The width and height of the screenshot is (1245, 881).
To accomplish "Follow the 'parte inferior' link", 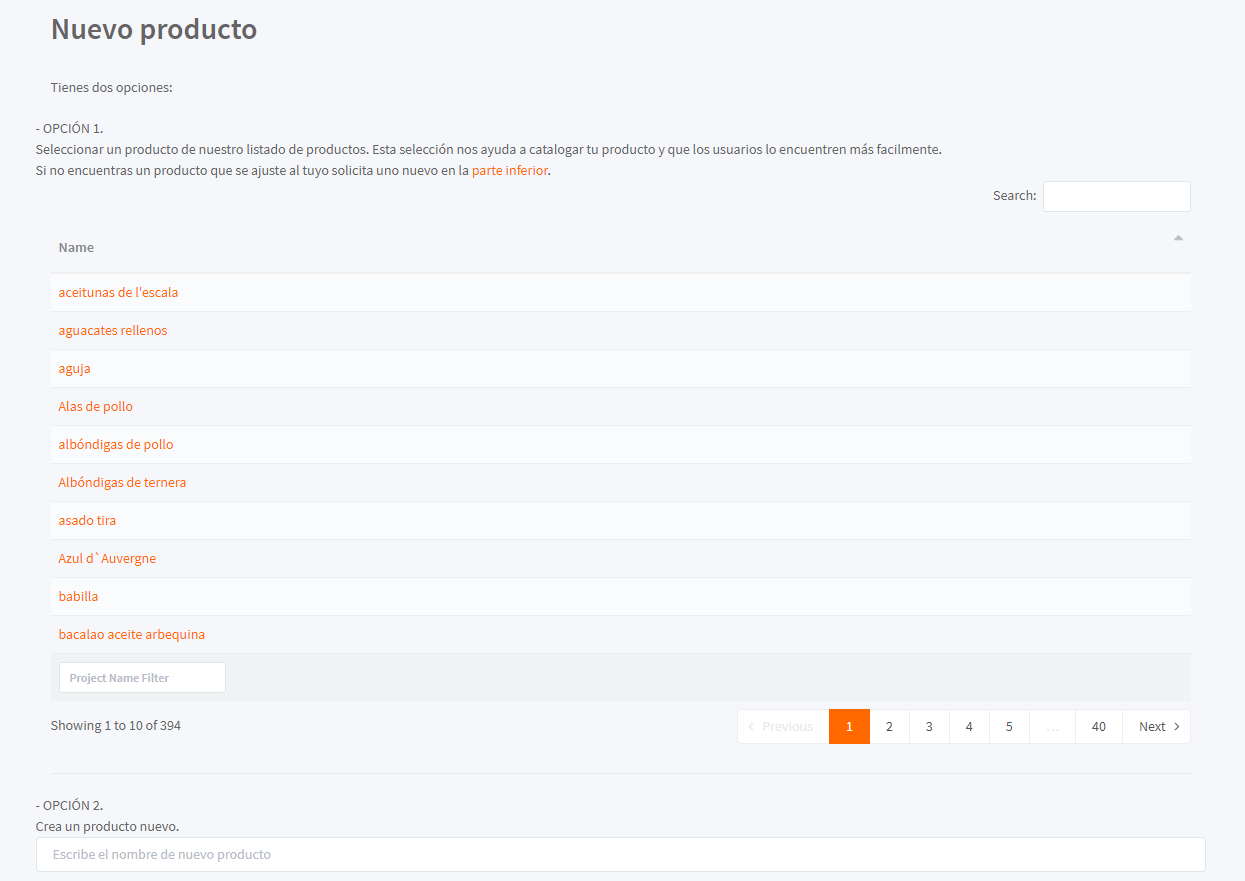I will 510,171.
